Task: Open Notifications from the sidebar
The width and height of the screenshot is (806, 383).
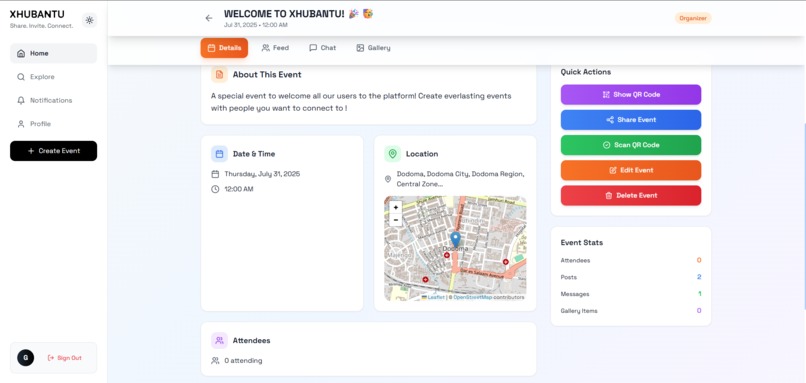Action: point(53,100)
